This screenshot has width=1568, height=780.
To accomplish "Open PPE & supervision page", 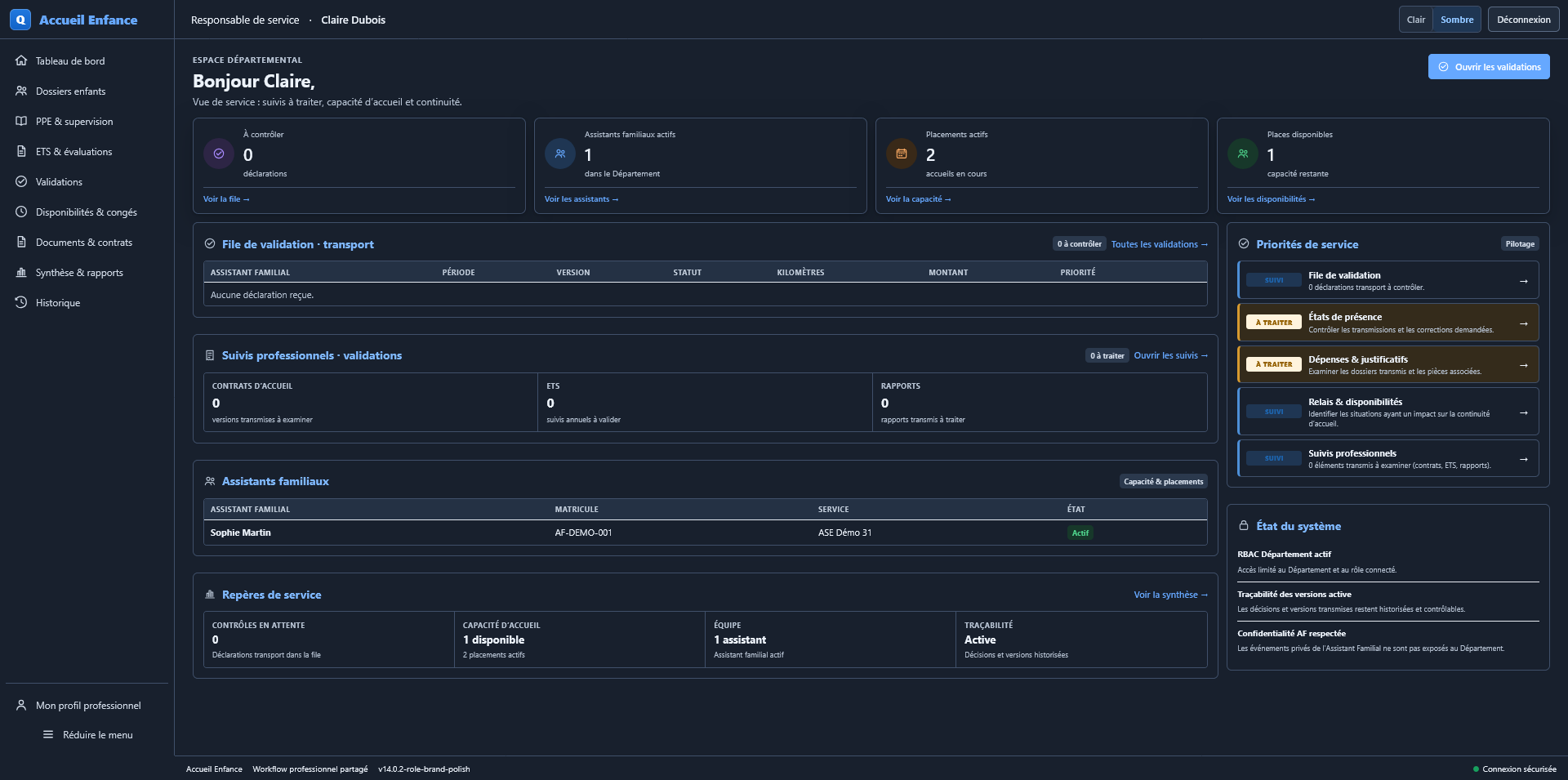I will coord(87,121).
